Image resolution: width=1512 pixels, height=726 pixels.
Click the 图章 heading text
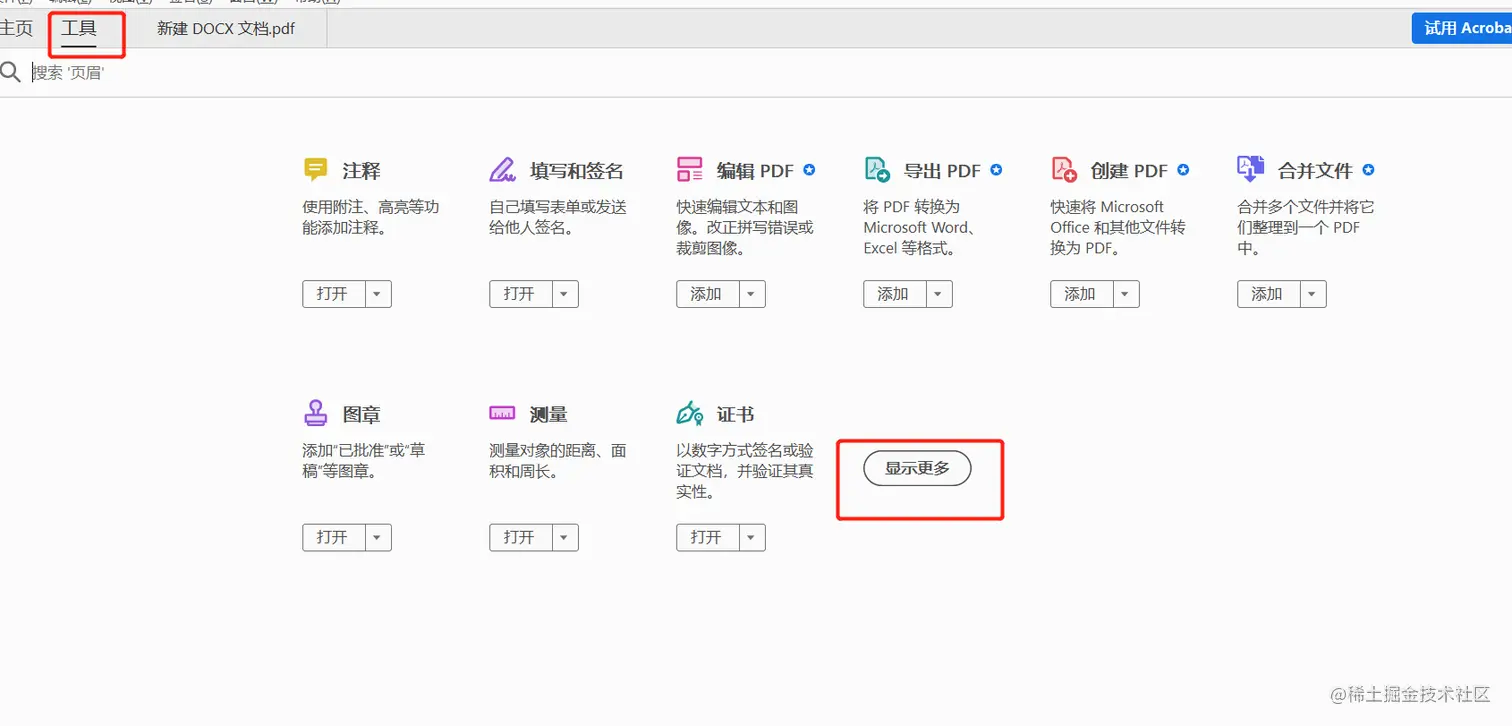[361, 414]
